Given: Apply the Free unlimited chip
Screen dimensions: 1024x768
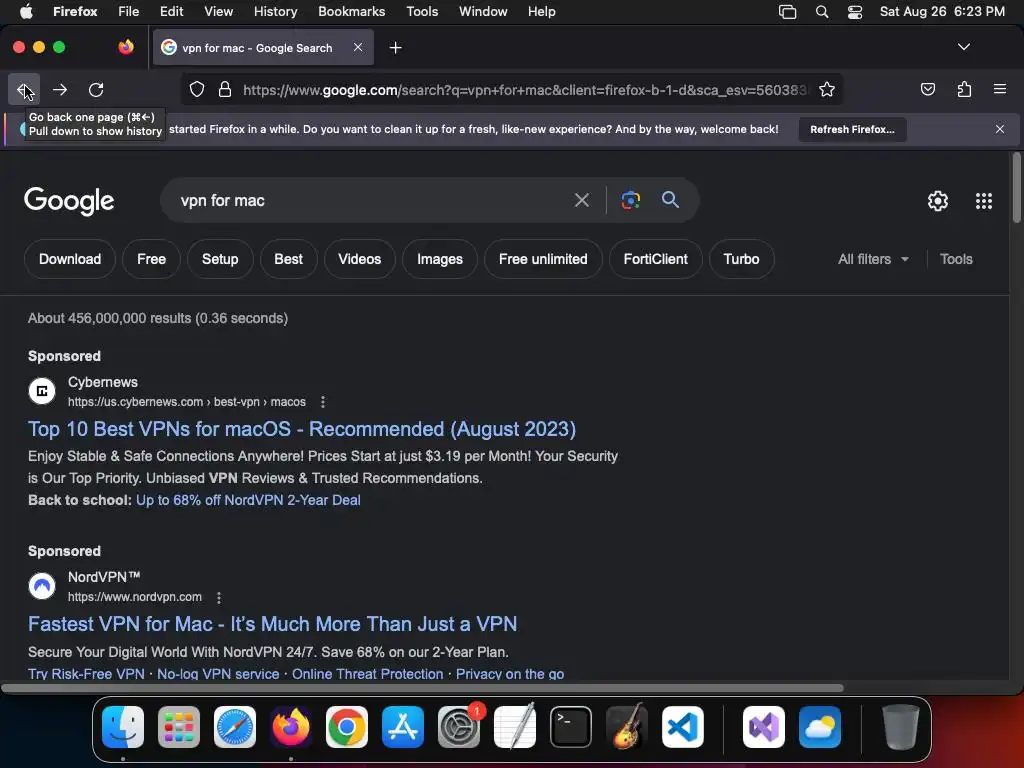Looking at the screenshot, I should pos(543,259).
